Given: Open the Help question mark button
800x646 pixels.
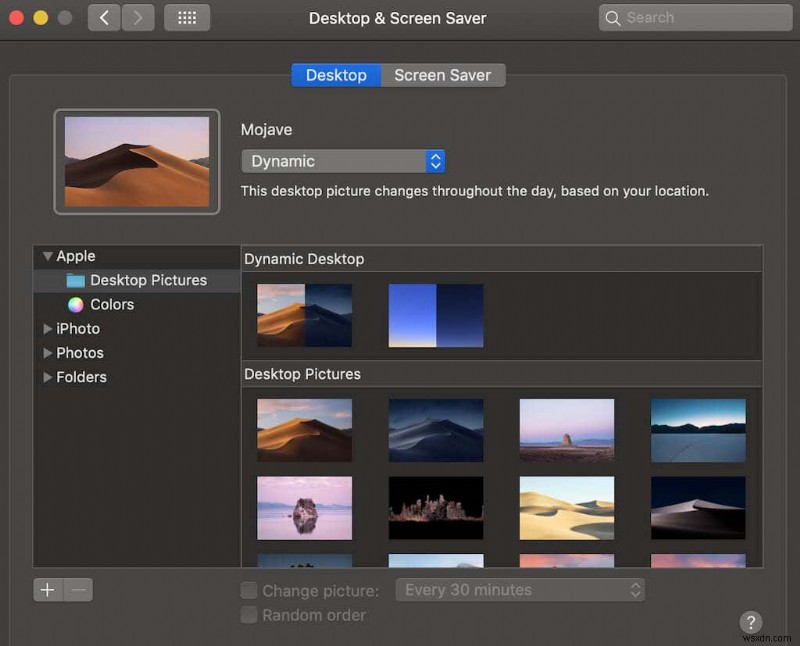Looking at the screenshot, I should [751, 622].
